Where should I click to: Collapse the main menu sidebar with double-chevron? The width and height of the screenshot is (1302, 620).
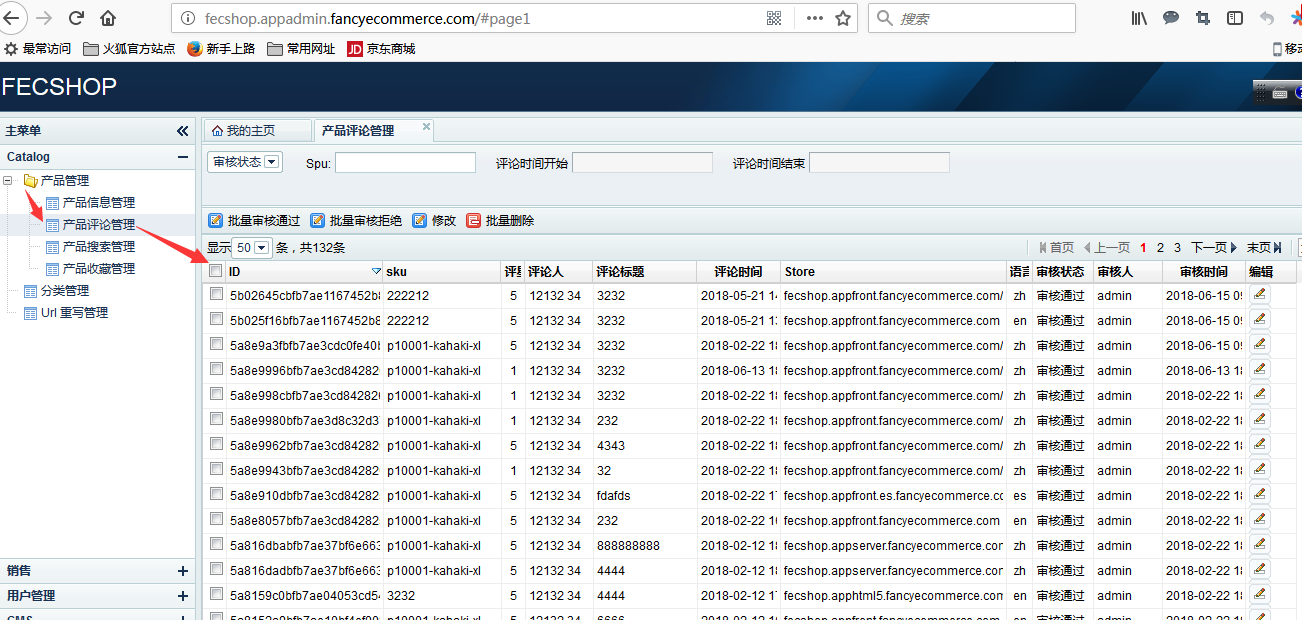pos(182,131)
